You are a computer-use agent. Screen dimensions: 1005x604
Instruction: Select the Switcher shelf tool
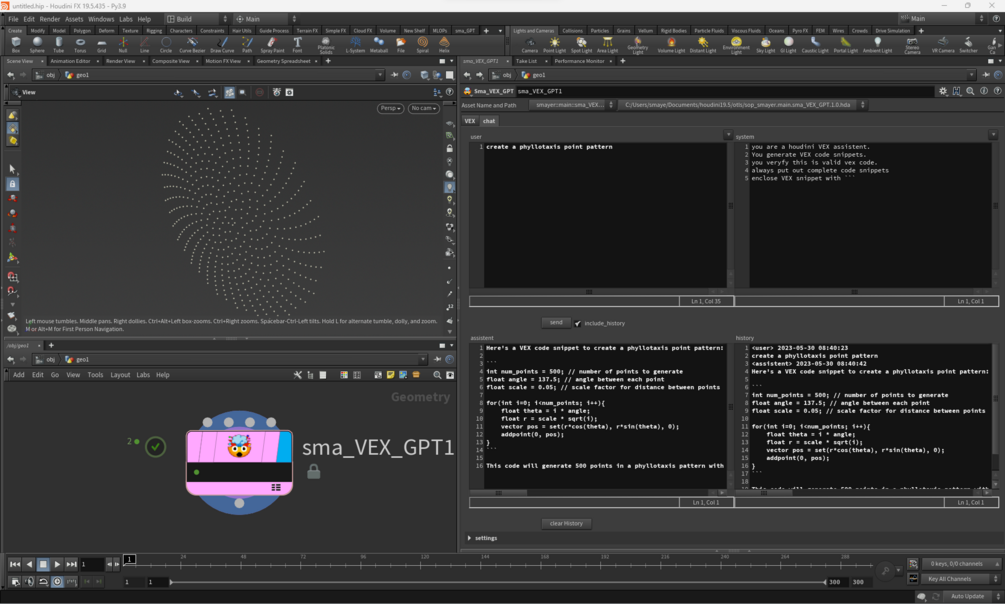tap(968, 45)
